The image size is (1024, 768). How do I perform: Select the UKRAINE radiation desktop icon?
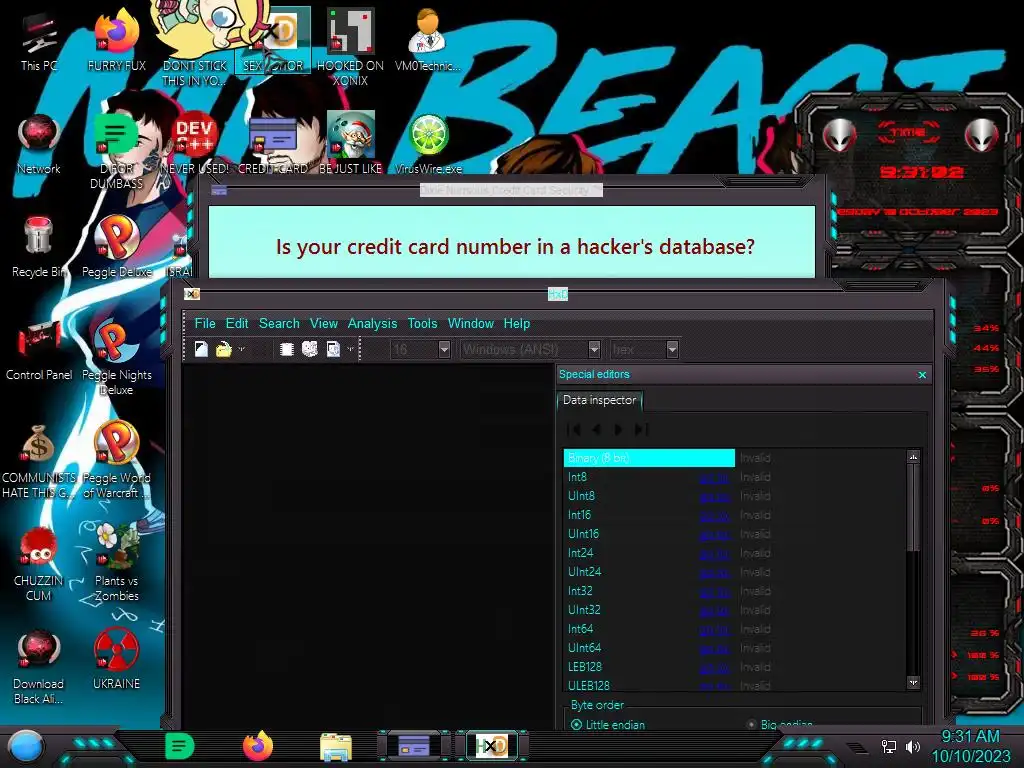tap(116, 658)
